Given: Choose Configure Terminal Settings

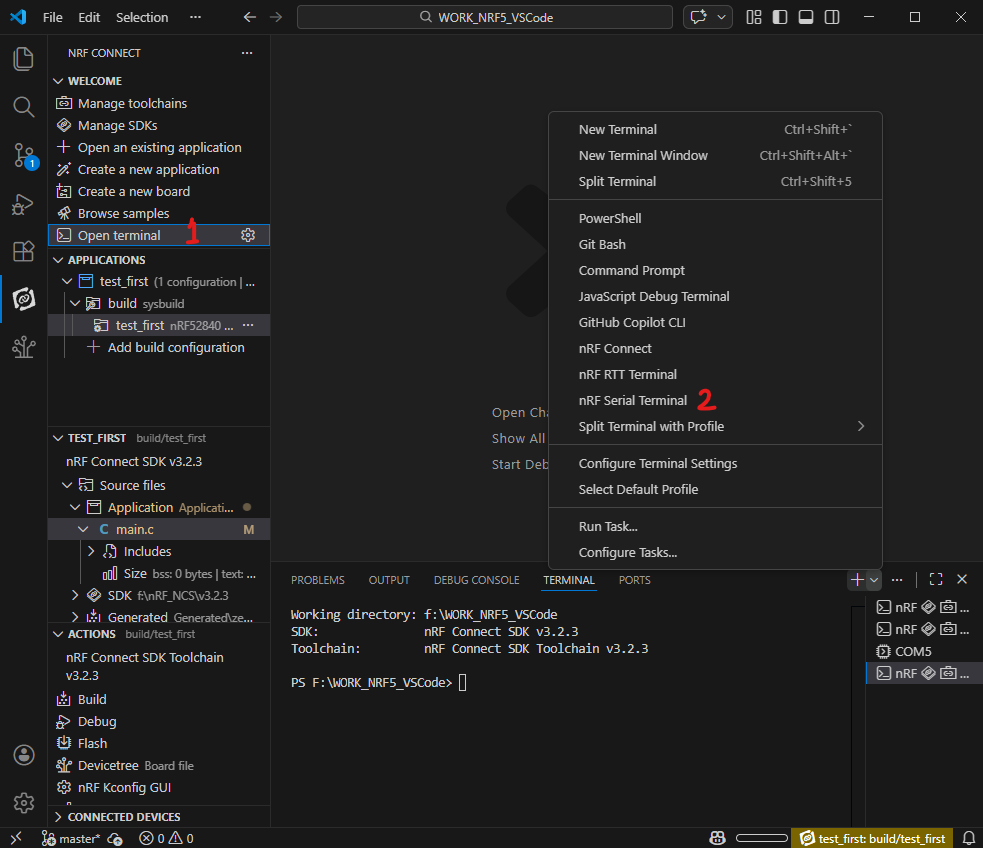Looking at the screenshot, I should 715,464.
